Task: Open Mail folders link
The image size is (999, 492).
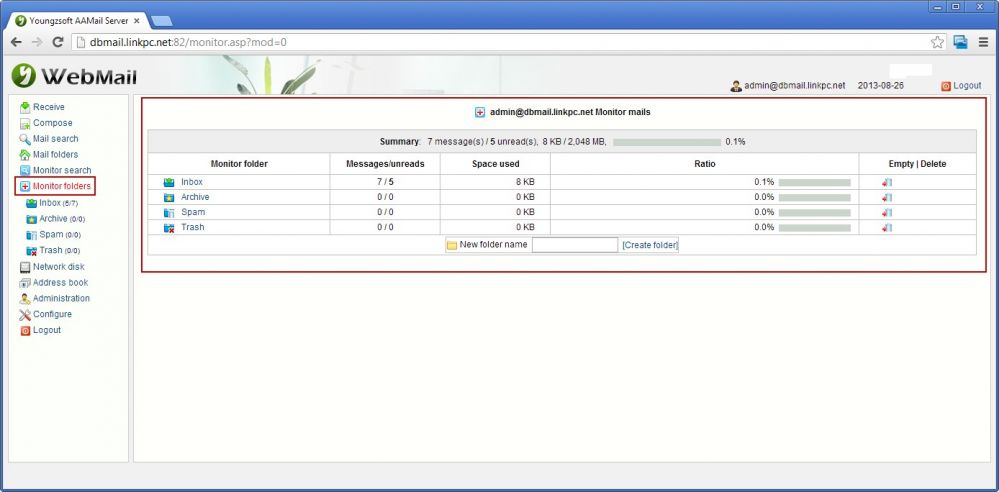Action: 55,155
